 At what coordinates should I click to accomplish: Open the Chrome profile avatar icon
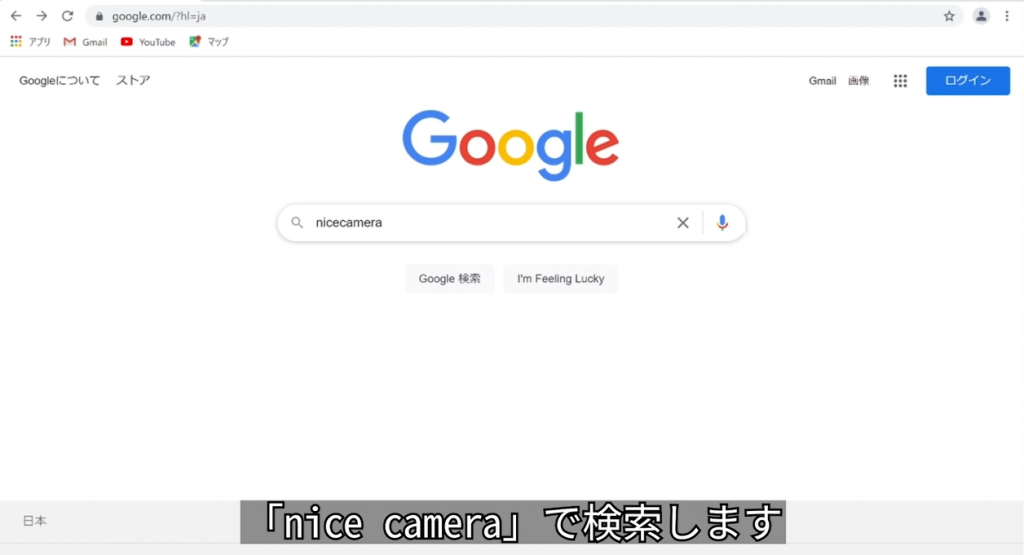point(981,16)
